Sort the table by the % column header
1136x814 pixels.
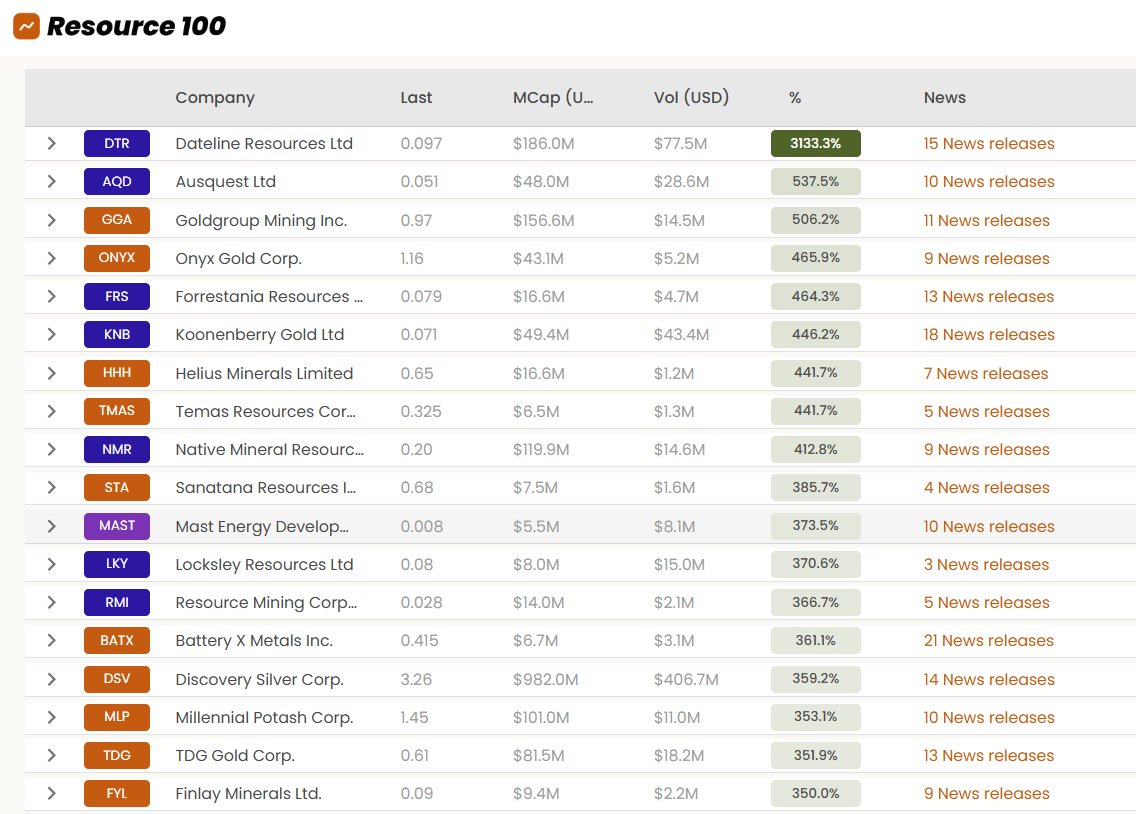point(794,97)
